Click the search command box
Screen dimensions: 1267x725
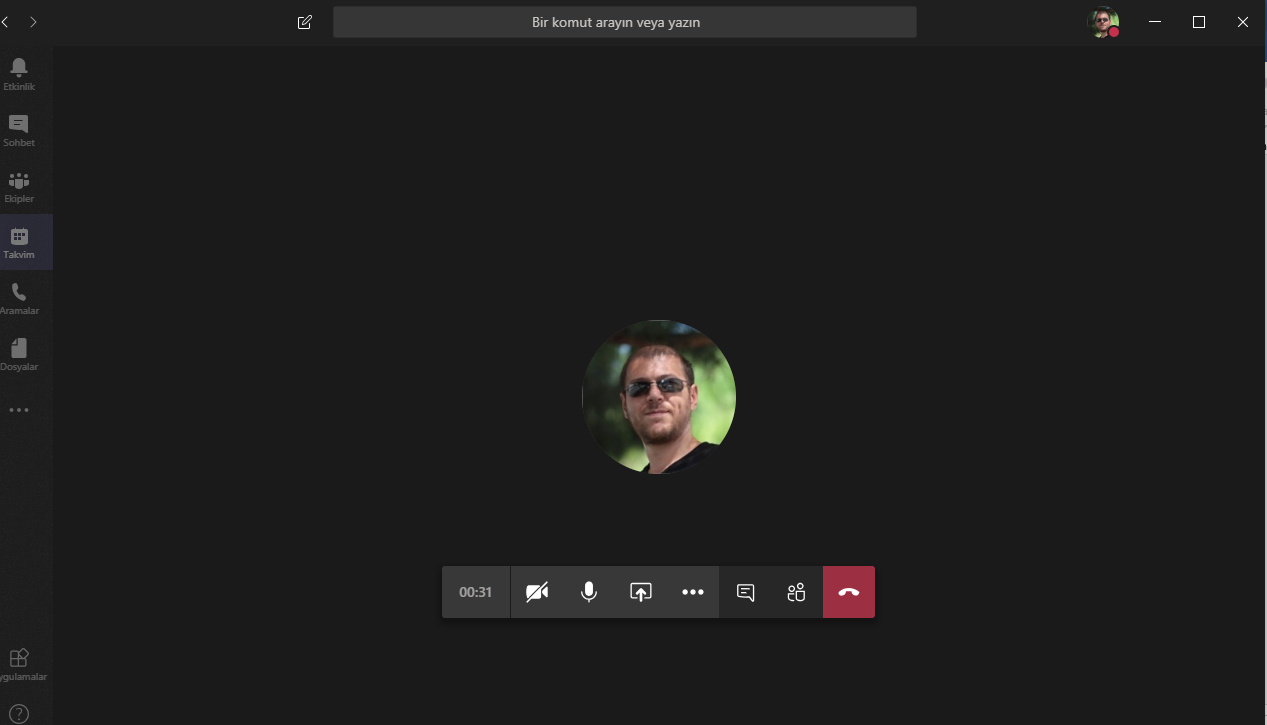click(x=624, y=22)
